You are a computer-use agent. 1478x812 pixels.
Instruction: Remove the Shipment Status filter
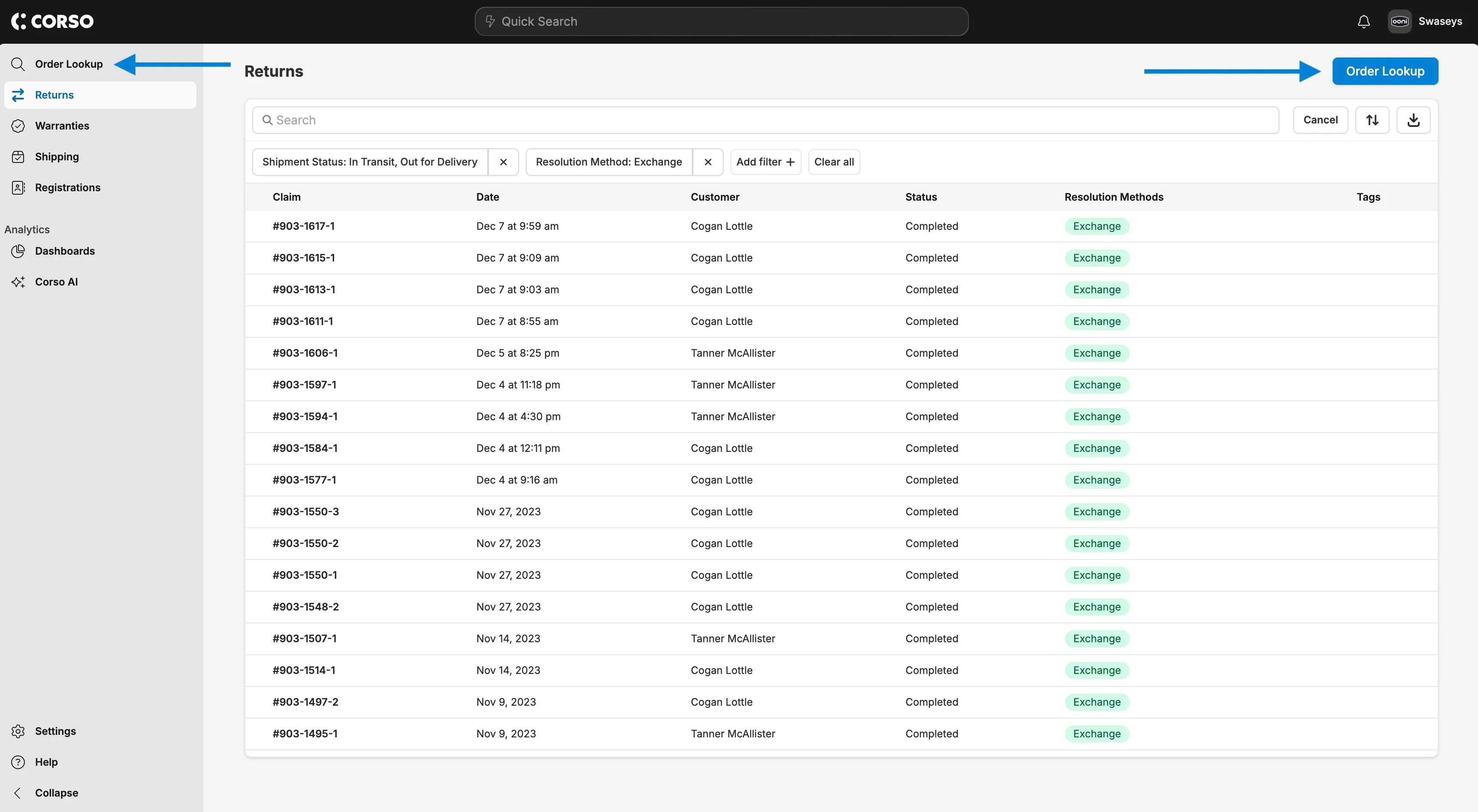click(x=503, y=162)
